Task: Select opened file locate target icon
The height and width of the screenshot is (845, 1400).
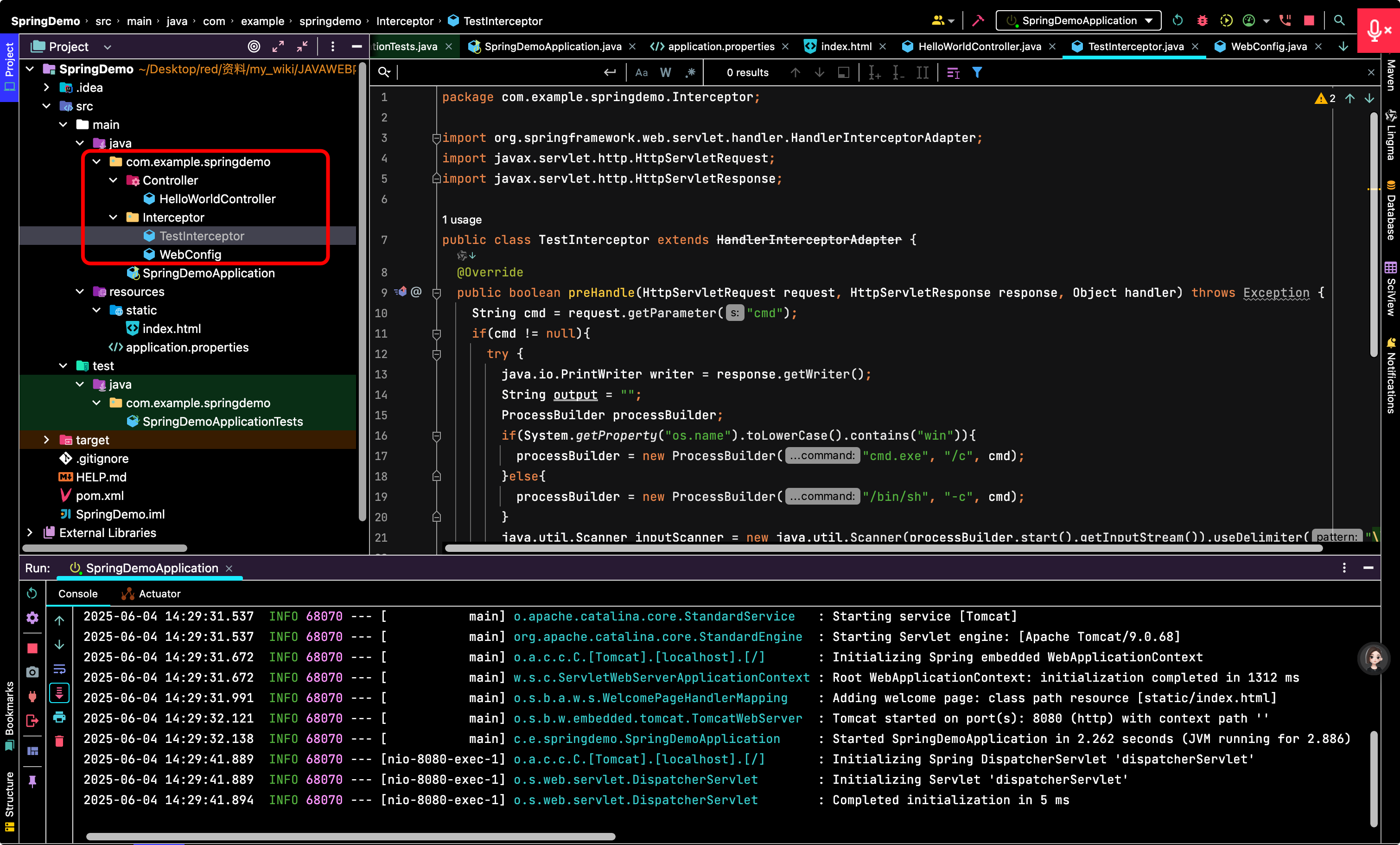Action: click(254, 46)
